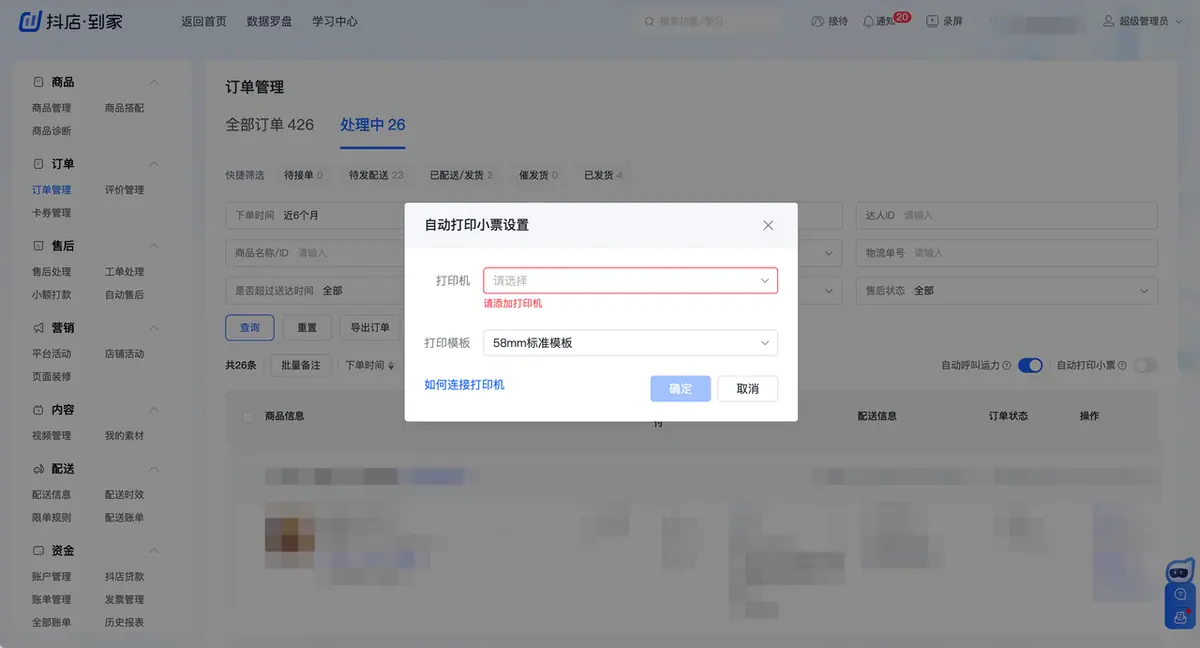Click the 批量备注 button
The height and width of the screenshot is (648, 1200).
pos(301,366)
